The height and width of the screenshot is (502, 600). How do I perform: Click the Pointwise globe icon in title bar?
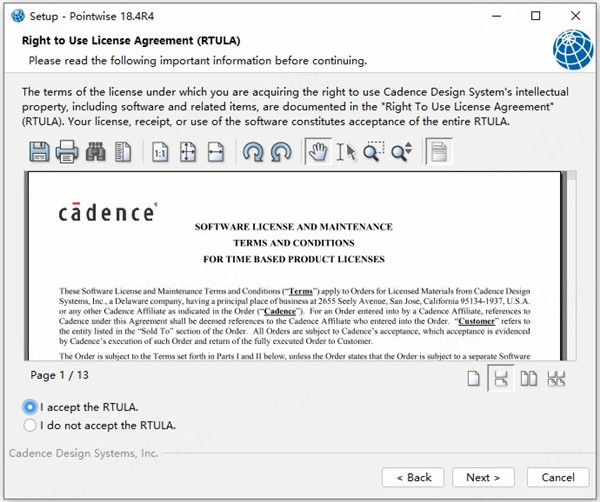18,16
